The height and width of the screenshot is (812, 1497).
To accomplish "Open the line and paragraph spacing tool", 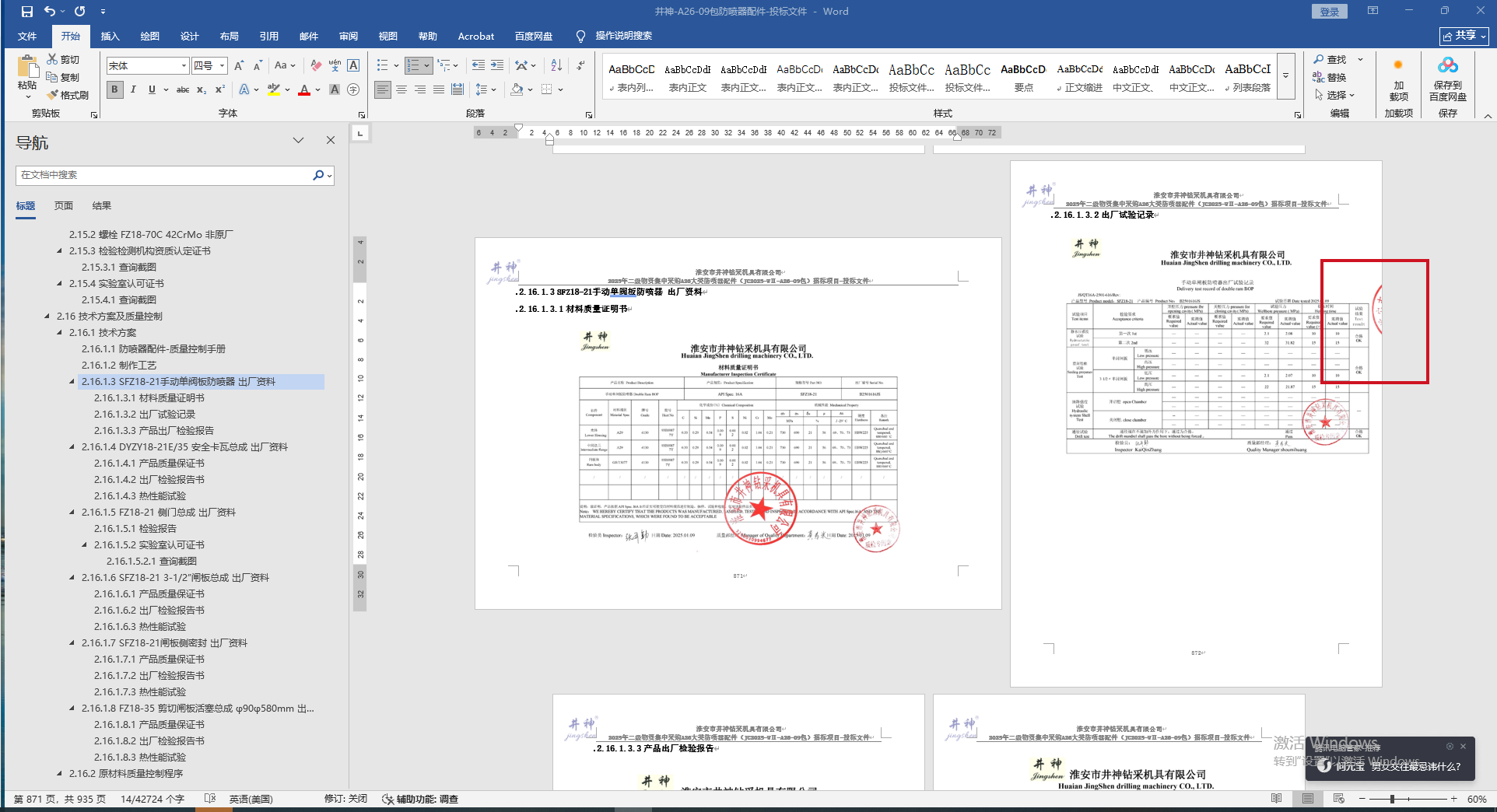I will click(x=482, y=89).
